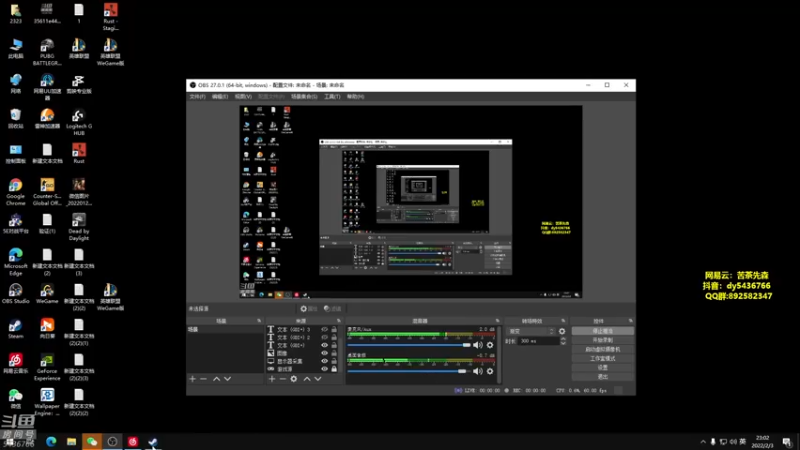Select the 场景 scene entry in Scenes list

(225, 330)
